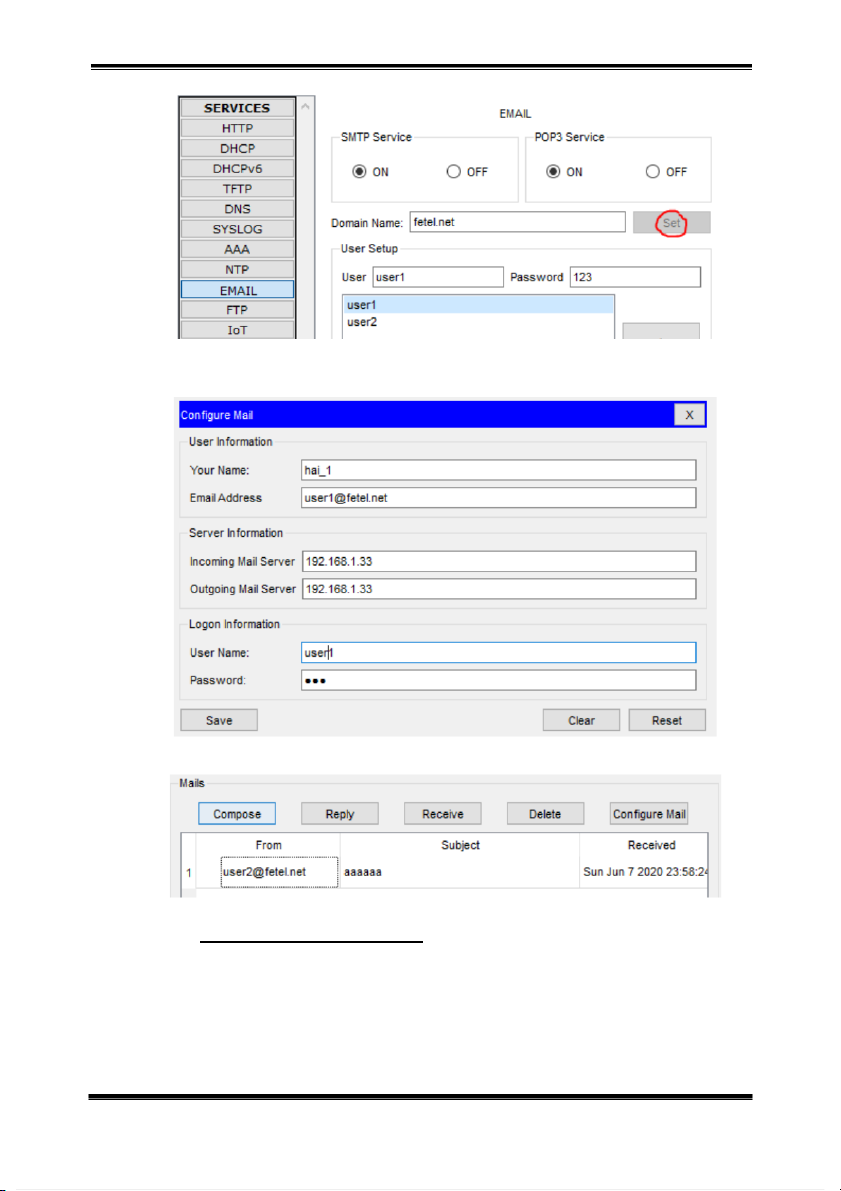Select FTP in the services list

coord(237,310)
